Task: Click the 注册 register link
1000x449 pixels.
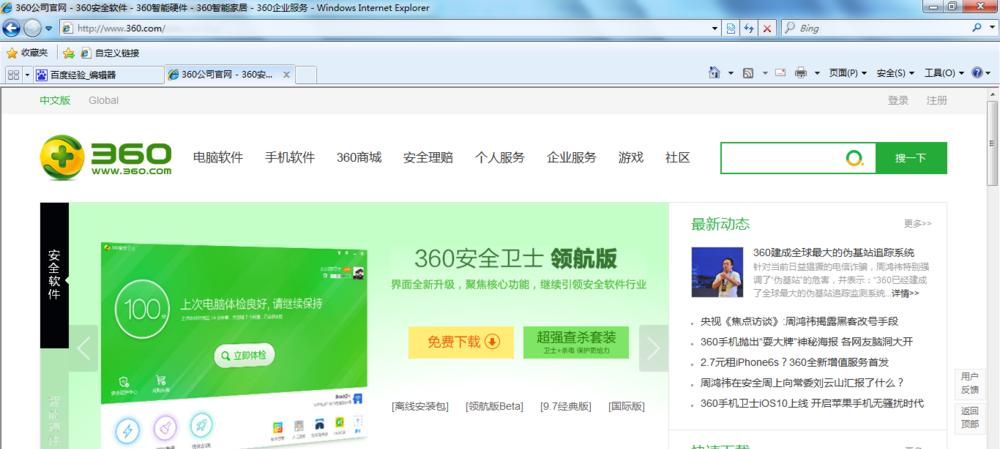Action: click(937, 100)
